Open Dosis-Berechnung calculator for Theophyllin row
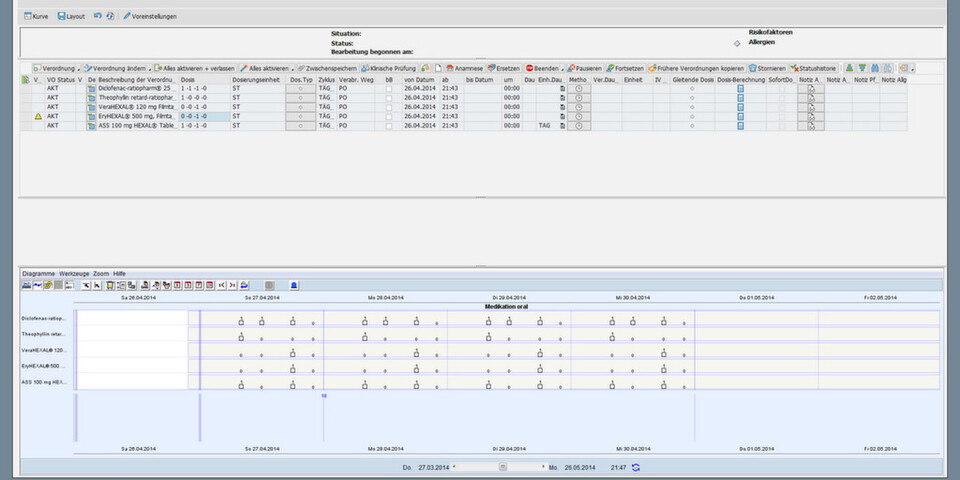The height and width of the screenshot is (480, 960). coord(740,98)
